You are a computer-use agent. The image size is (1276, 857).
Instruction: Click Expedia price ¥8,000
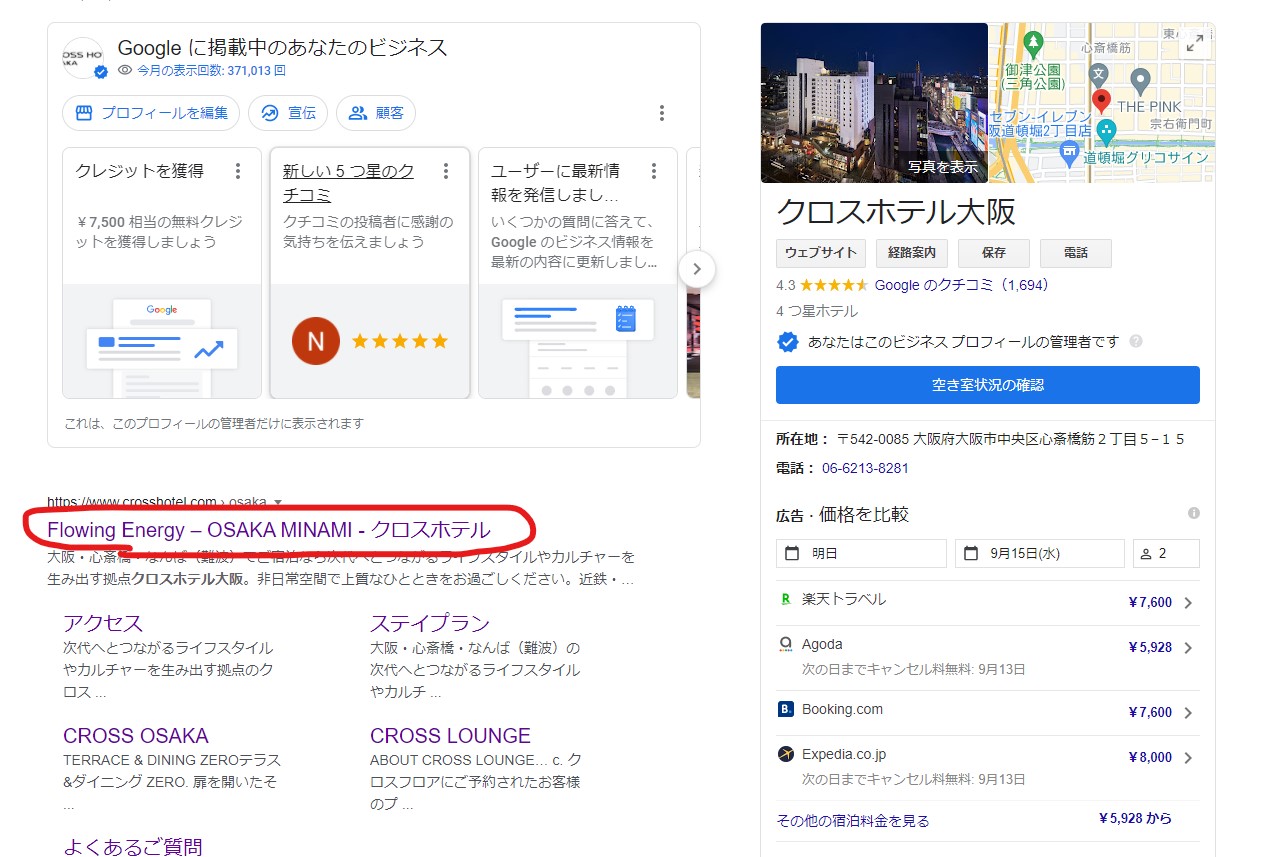[x=1150, y=758]
